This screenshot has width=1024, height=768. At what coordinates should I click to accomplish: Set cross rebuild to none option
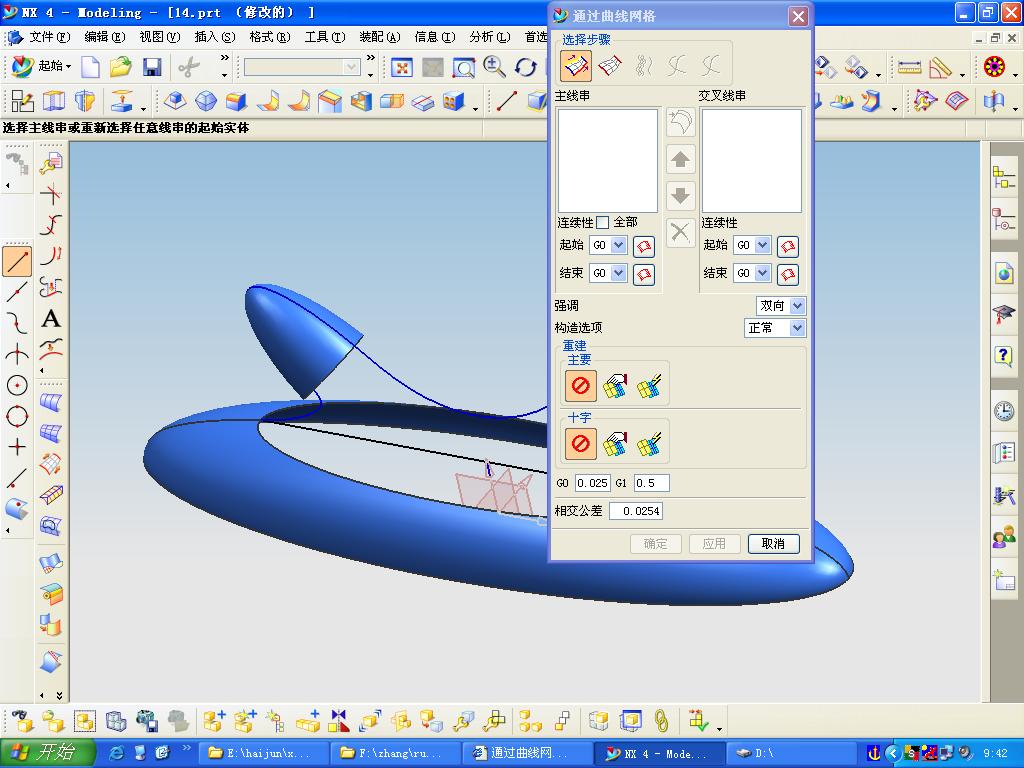(x=581, y=444)
